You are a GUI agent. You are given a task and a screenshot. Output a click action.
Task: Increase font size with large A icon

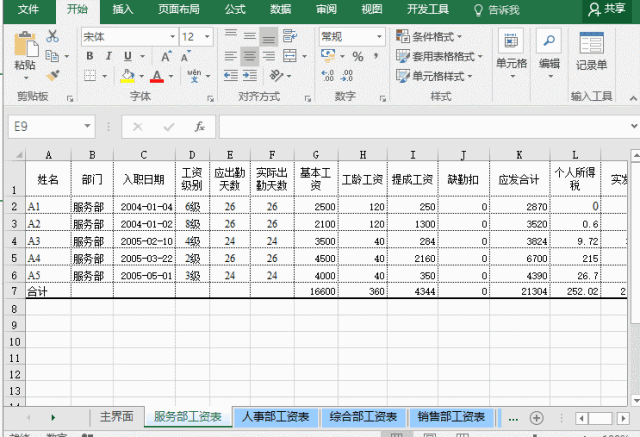[x=166, y=56]
